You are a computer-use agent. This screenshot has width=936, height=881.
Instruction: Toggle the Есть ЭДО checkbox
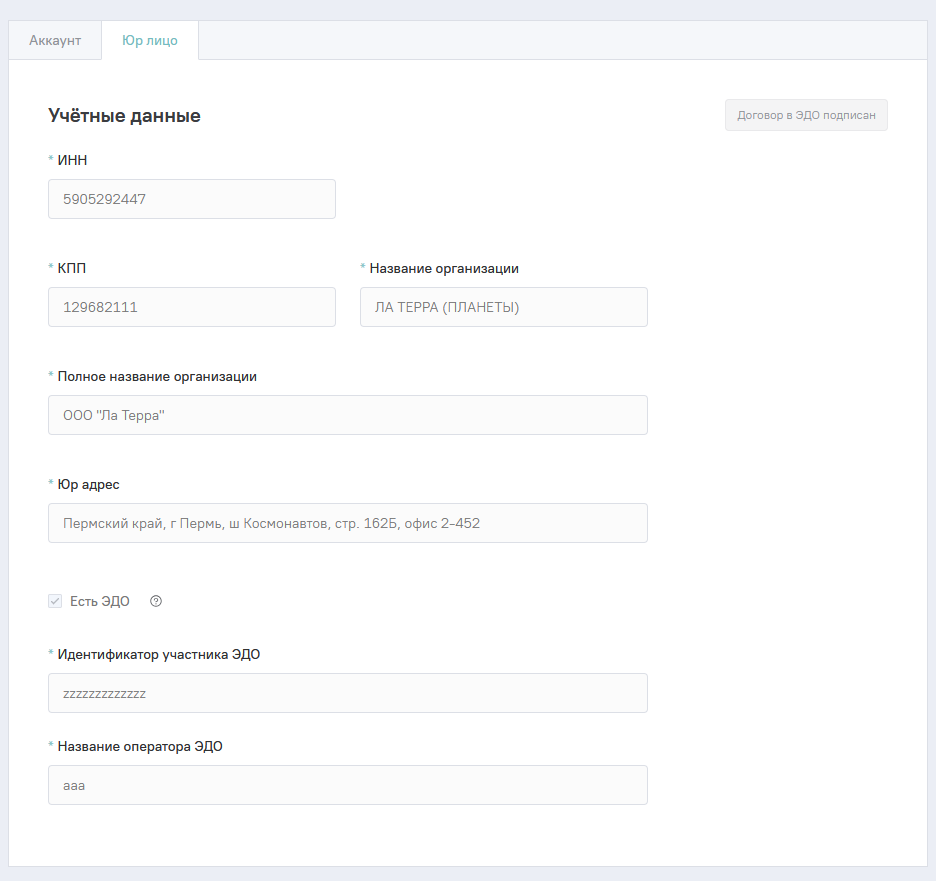tap(55, 601)
